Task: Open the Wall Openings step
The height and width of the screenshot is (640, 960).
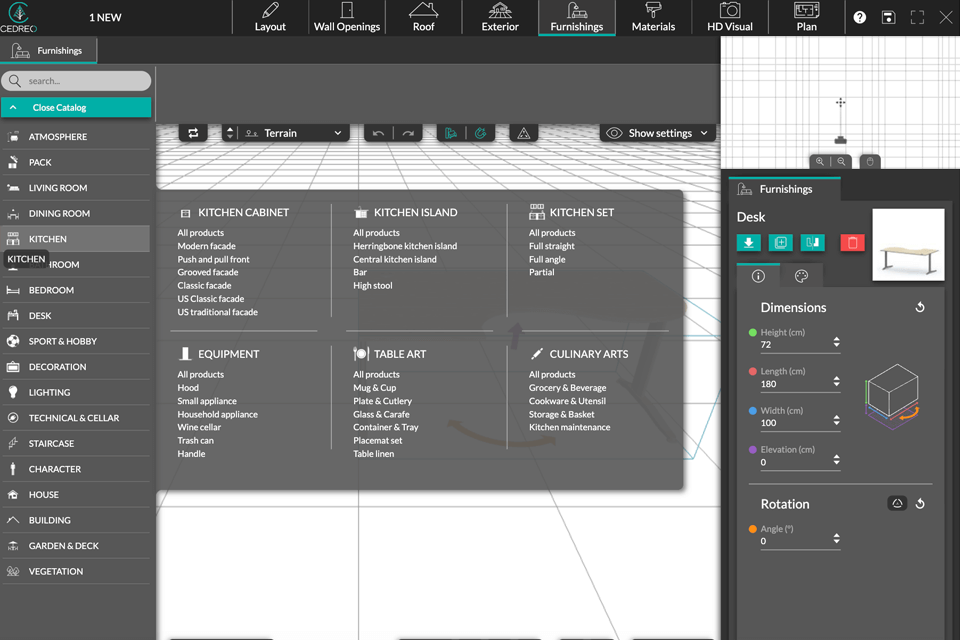Action: coord(347,18)
